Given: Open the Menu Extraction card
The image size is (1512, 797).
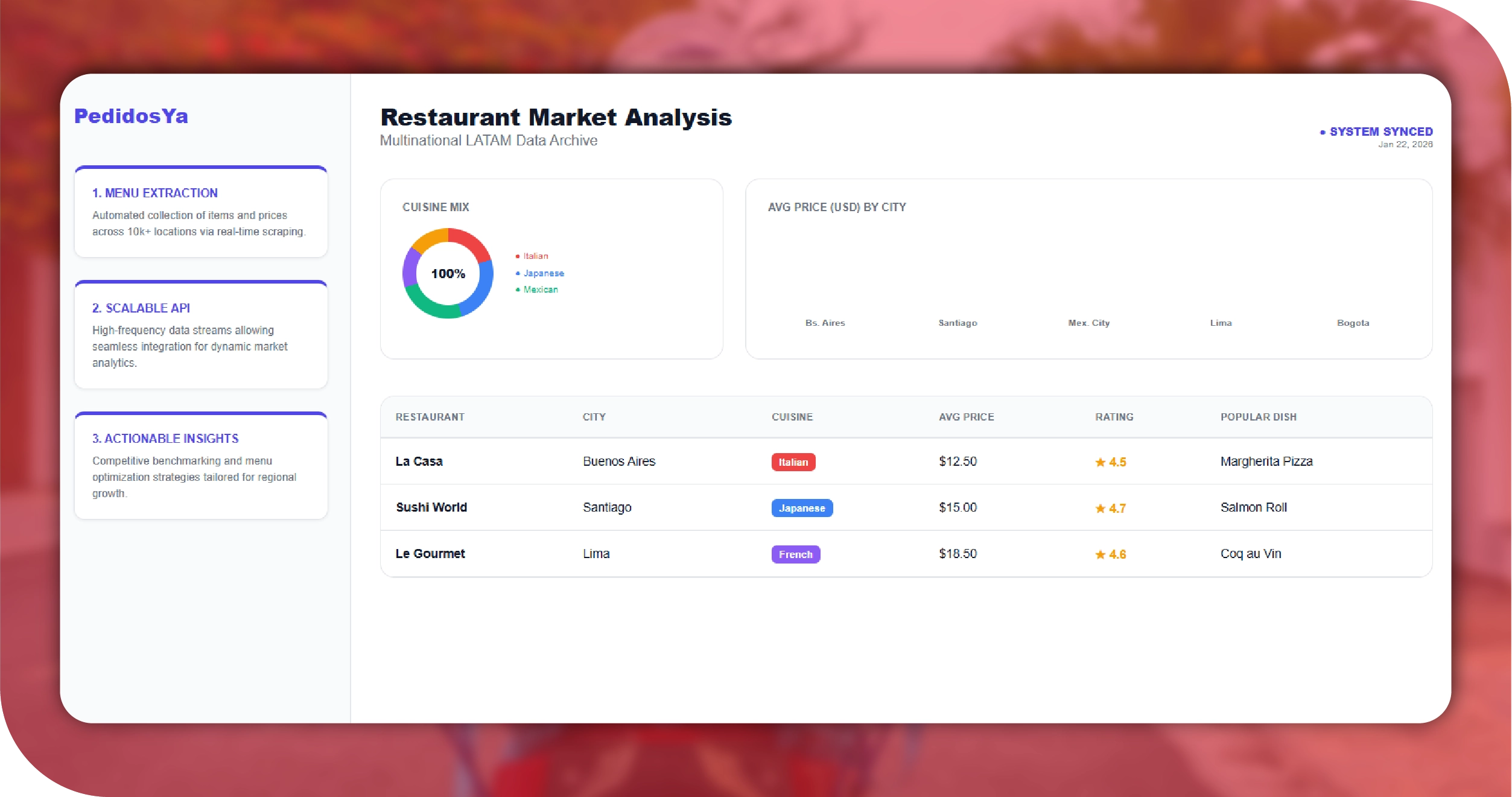Looking at the screenshot, I should 200,212.
